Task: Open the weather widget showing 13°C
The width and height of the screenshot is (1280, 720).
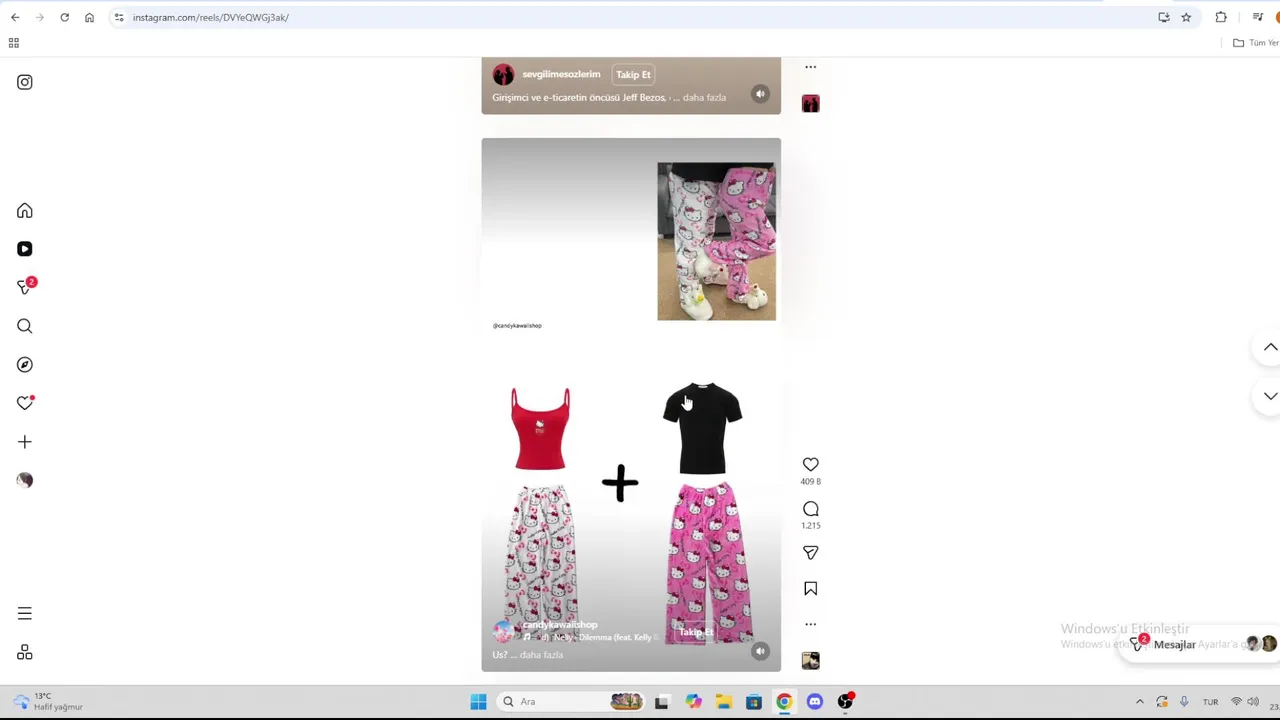Action: [48, 702]
